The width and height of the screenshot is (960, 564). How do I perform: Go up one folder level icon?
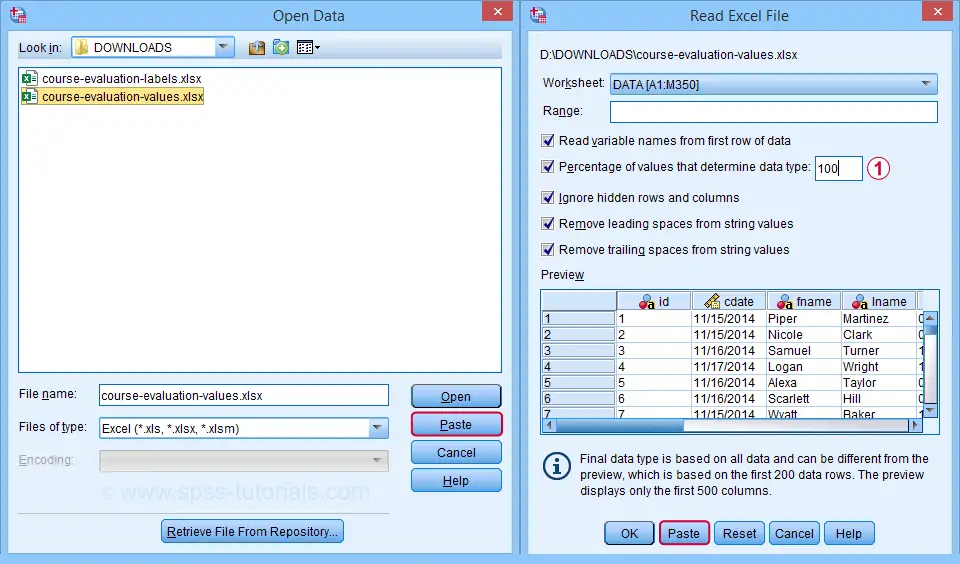click(257, 47)
